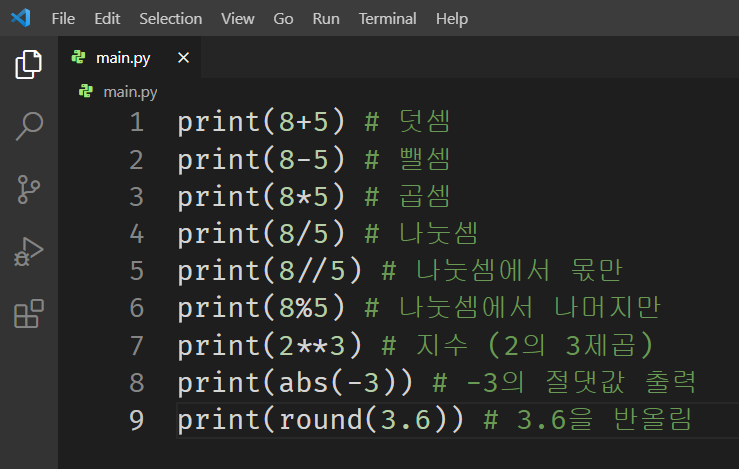Close the main.py editor tab
This screenshot has height=469, width=739.
183,58
